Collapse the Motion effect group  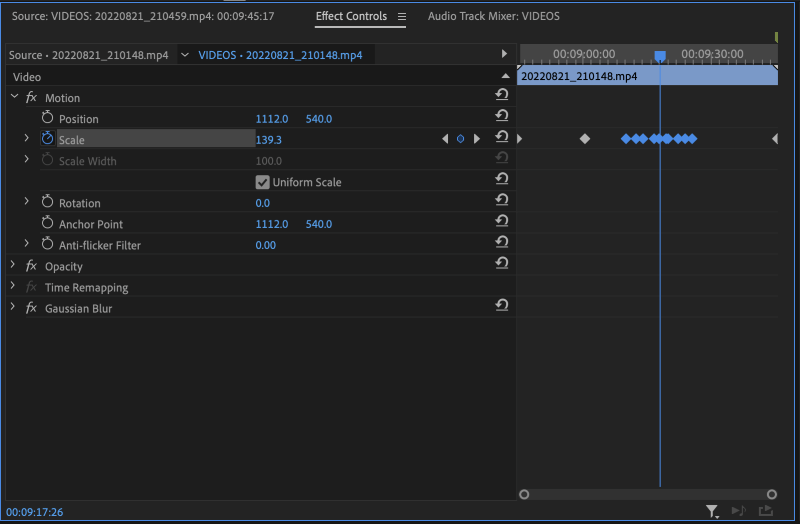click(14, 96)
